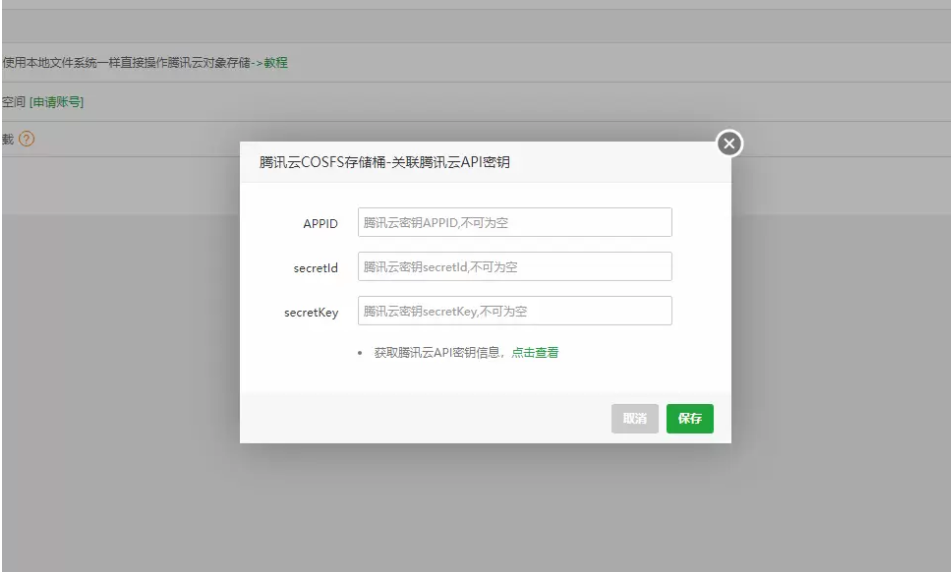Click the APPID input field
Viewport: 951px width, 572px height.
(x=514, y=223)
